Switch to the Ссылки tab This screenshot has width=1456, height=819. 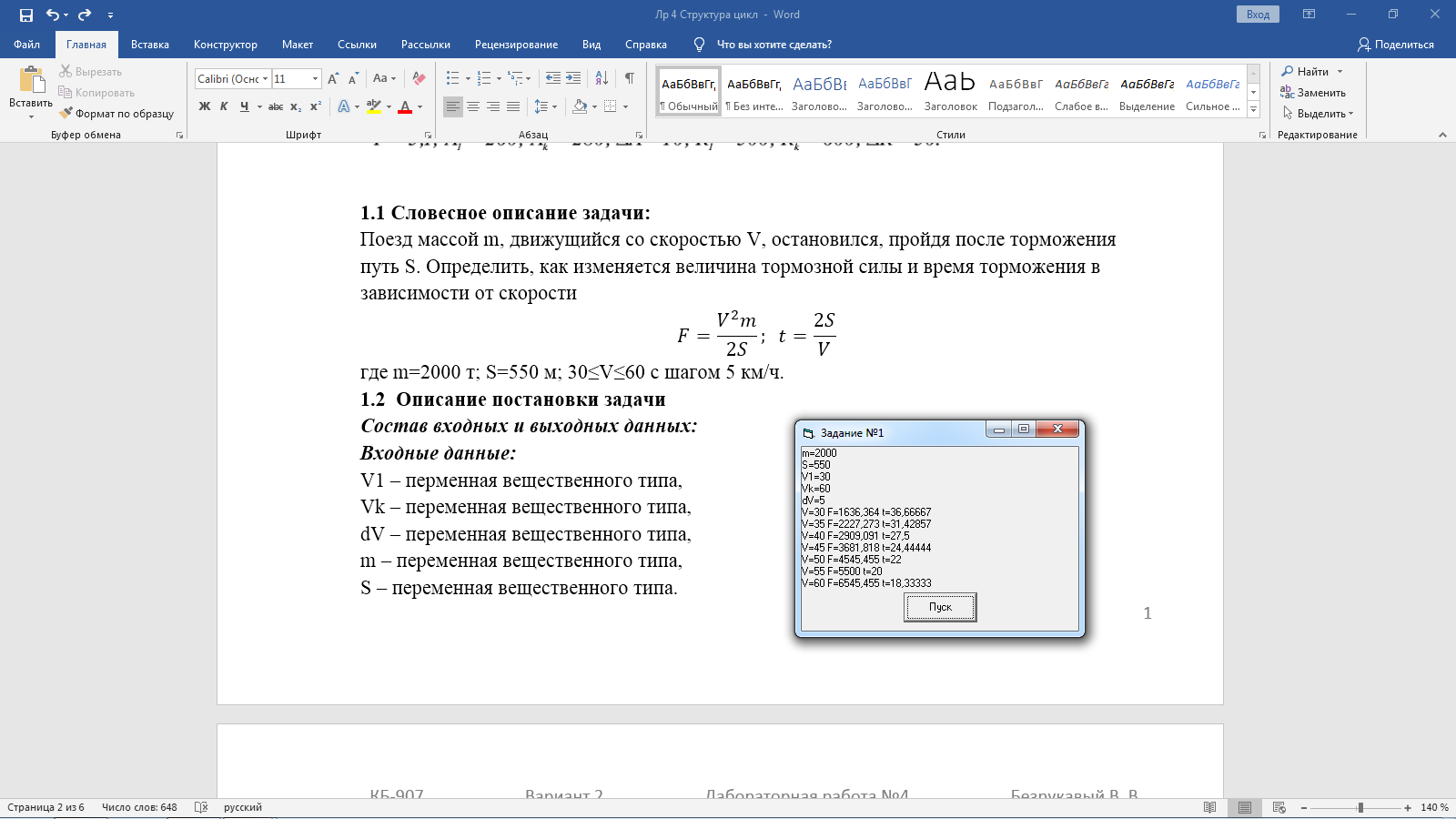click(x=357, y=45)
